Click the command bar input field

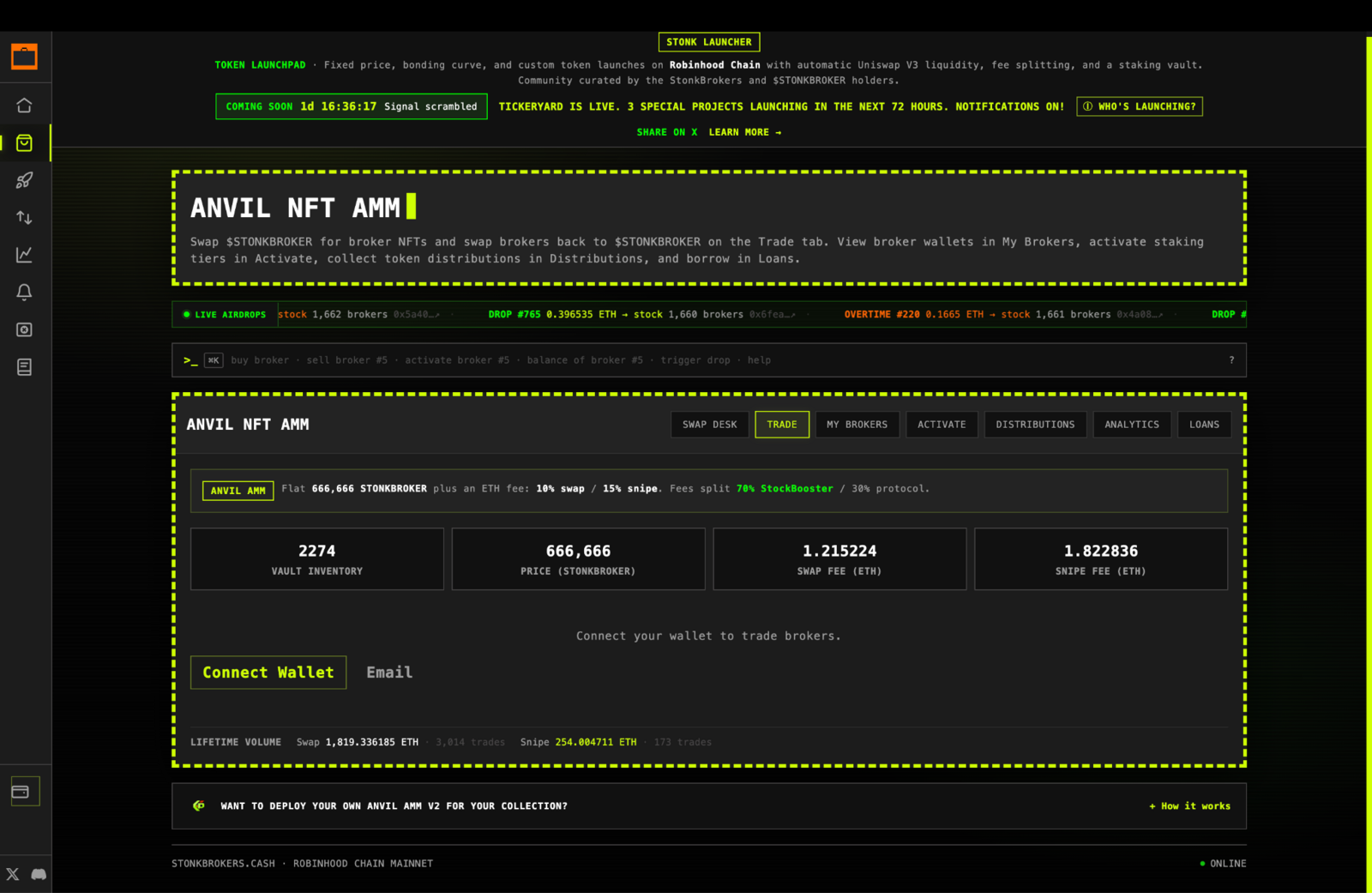point(709,360)
